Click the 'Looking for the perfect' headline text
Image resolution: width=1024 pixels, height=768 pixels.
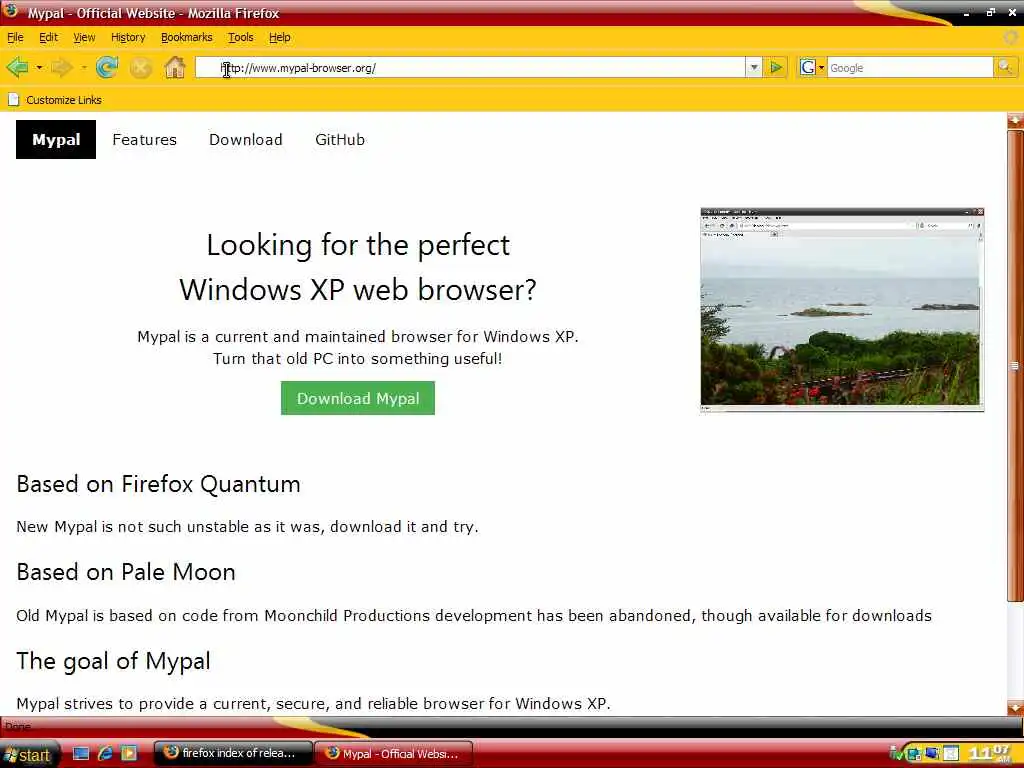pos(358,246)
